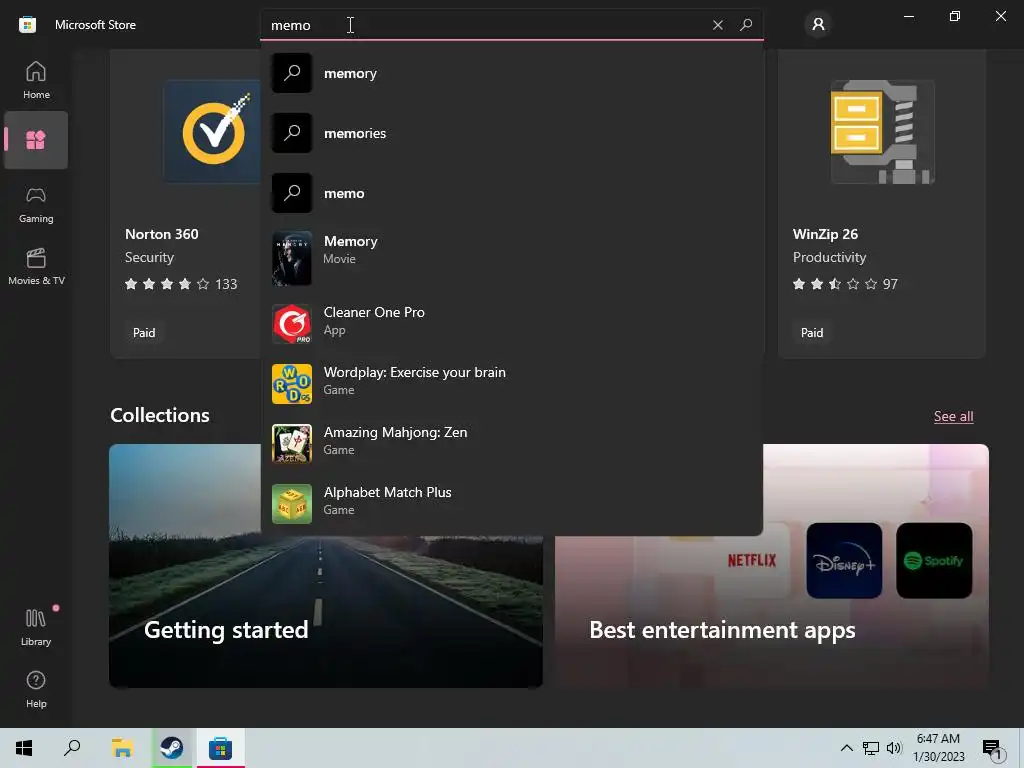The height and width of the screenshot is (768, 1024).
Task: Open the volume control in tray
Action: pyautogui.click(x=894, y=748)
